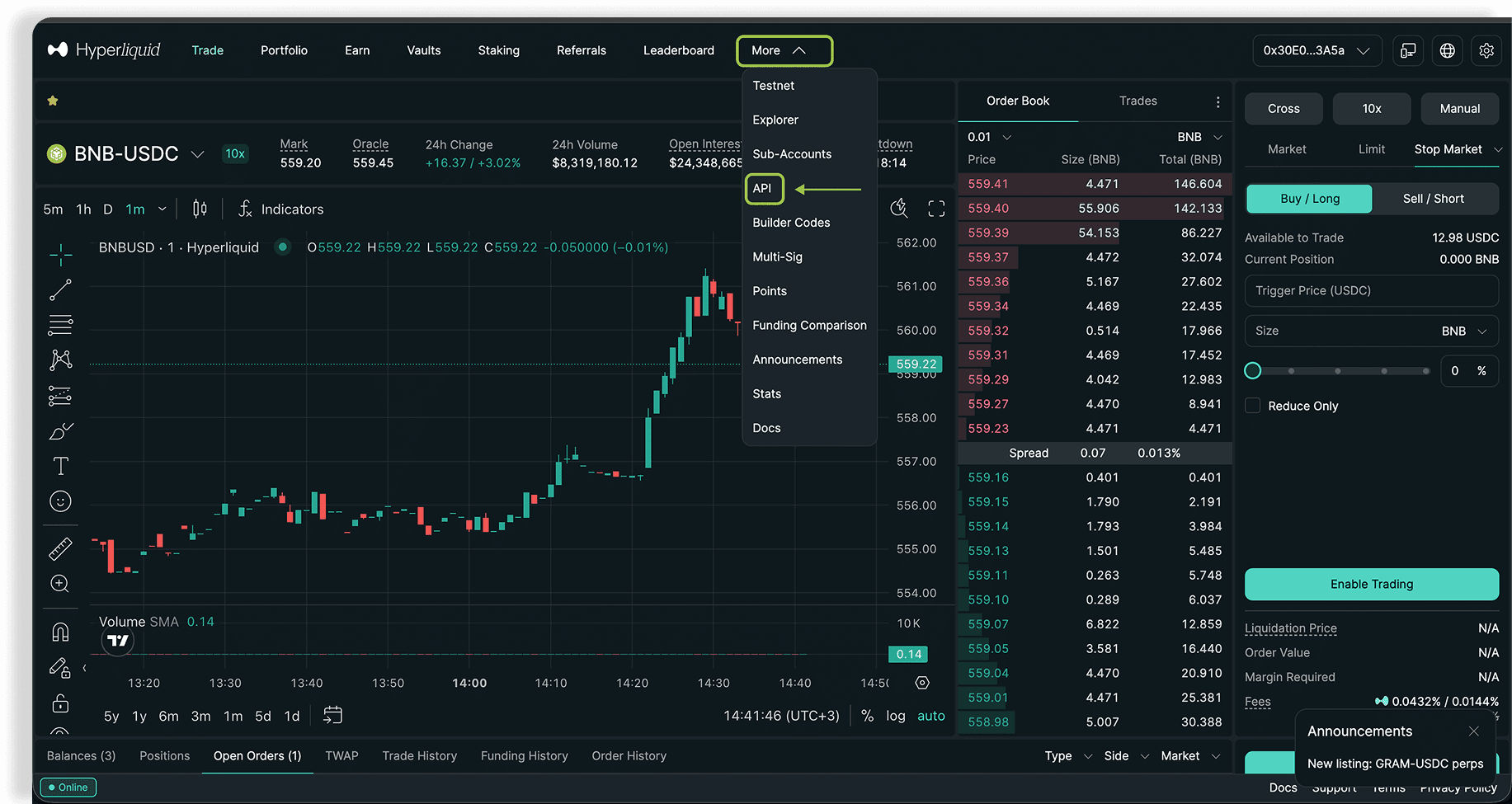Open the Type filter dropdown
Image resolution: width=1512 pixels, height=804 pixels.
(x=1068, y=756)
